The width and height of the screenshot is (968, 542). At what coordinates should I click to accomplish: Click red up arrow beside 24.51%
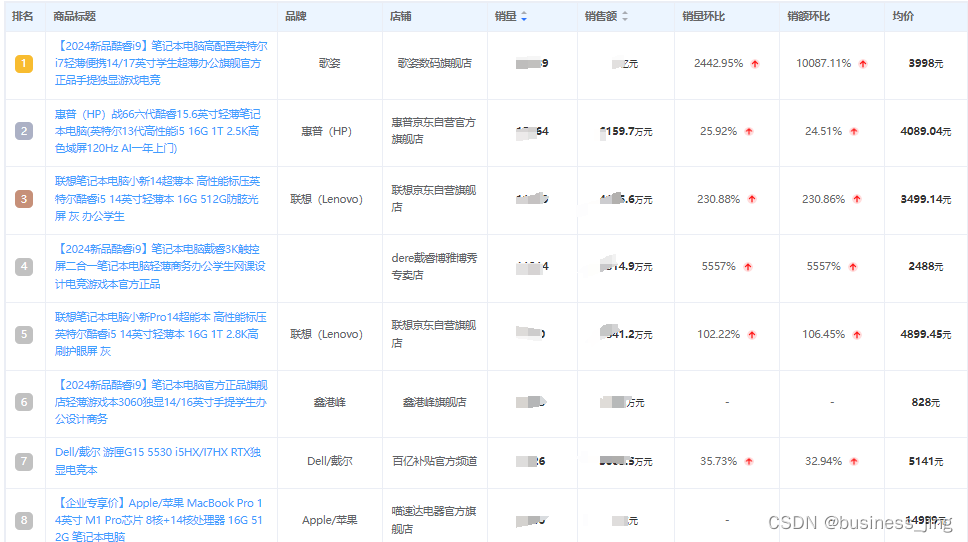click(854, 131)
